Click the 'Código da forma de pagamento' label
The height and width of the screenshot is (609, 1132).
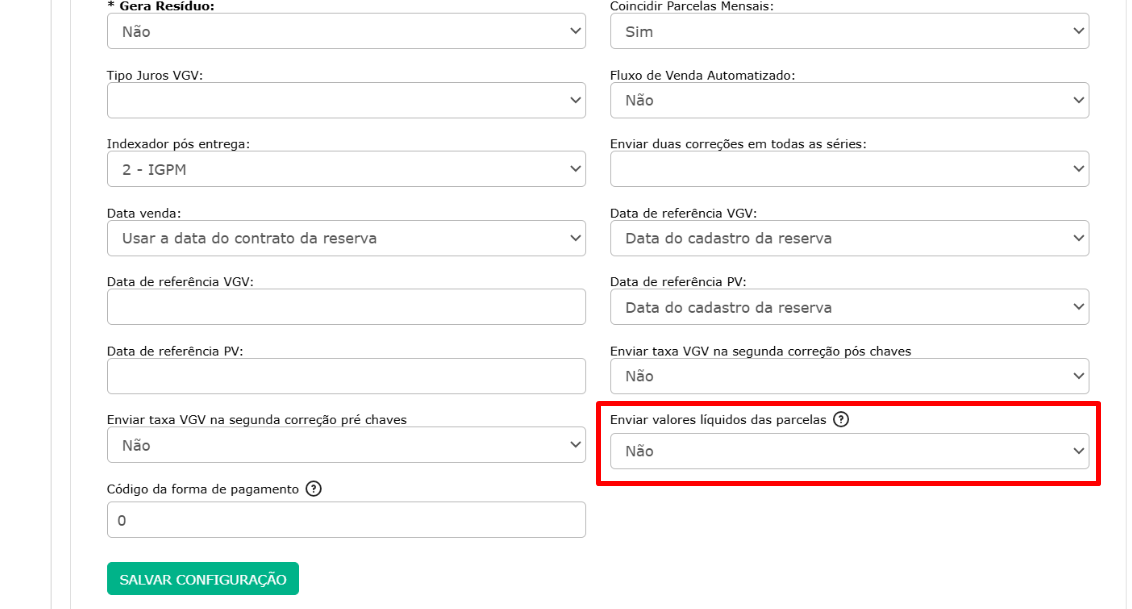[x=203, y=488]
